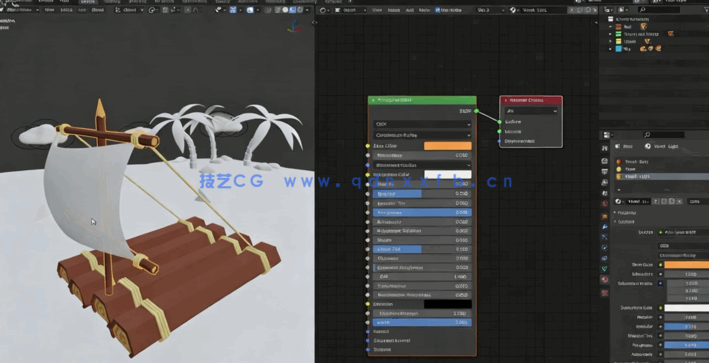Open the Select menu in node editor
Image resolution: width=709 pixels, height=363 pixels.
tap(394, 10)
